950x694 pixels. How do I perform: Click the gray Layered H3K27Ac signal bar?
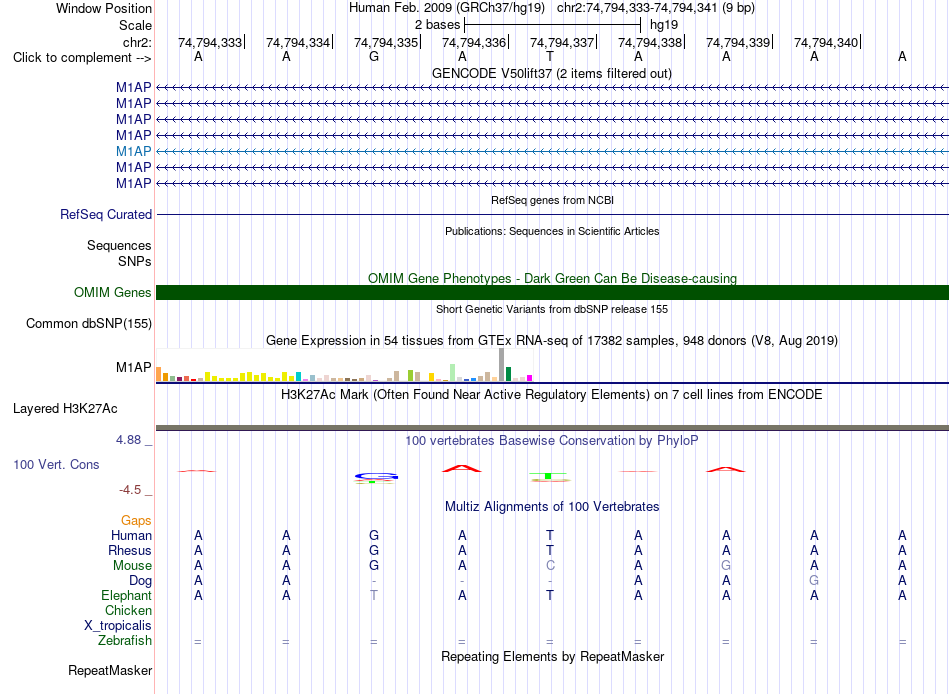pyautogui.click(x=552, y=428)
